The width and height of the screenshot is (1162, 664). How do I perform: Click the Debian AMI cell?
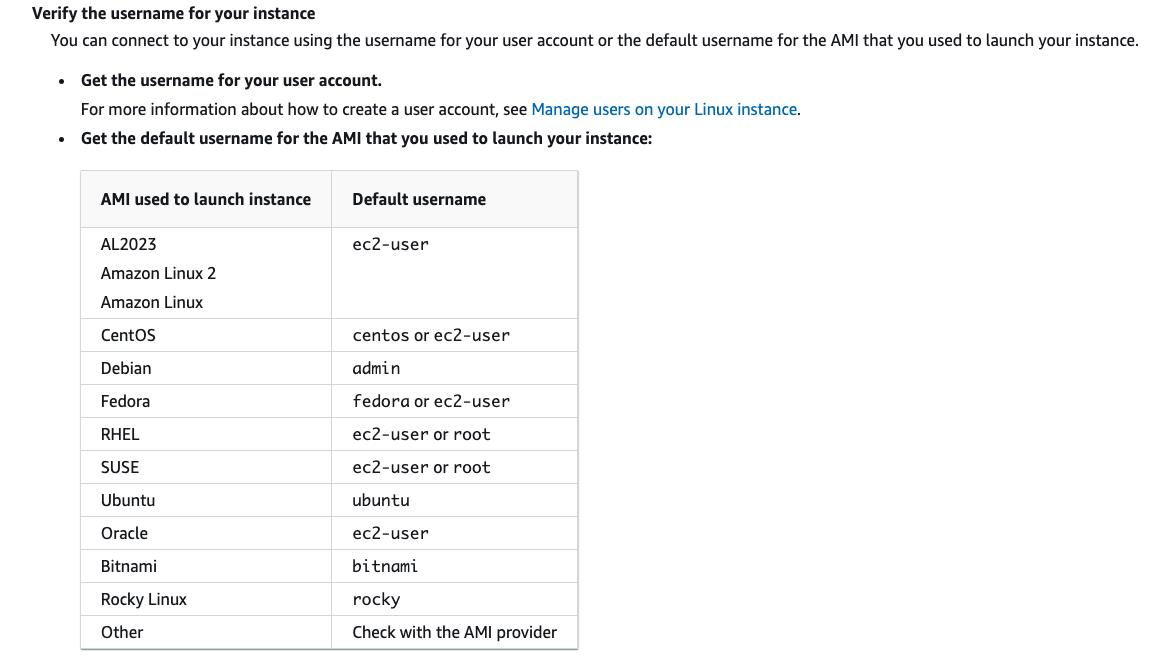point(126,368)
